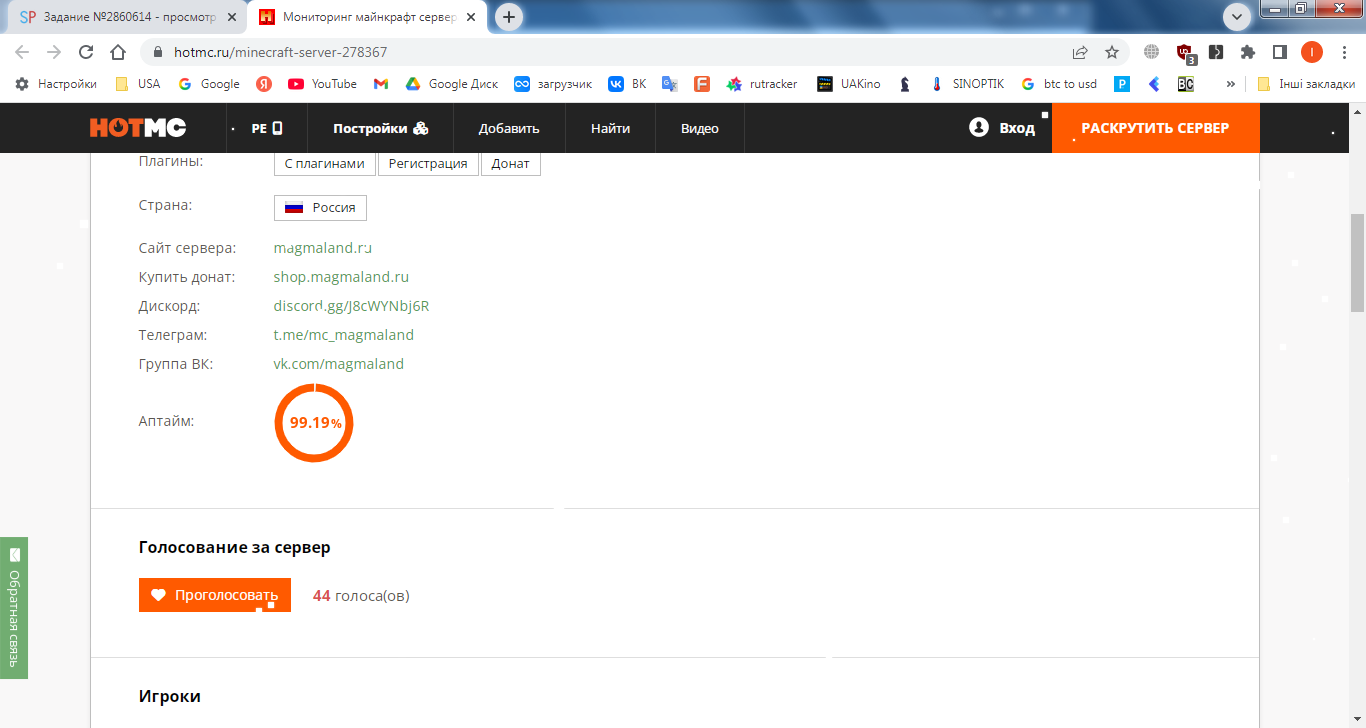The height and width of the screenshot is (728, 1366).
Task: Open the PE mobile servers section
Action: point(266,128)
